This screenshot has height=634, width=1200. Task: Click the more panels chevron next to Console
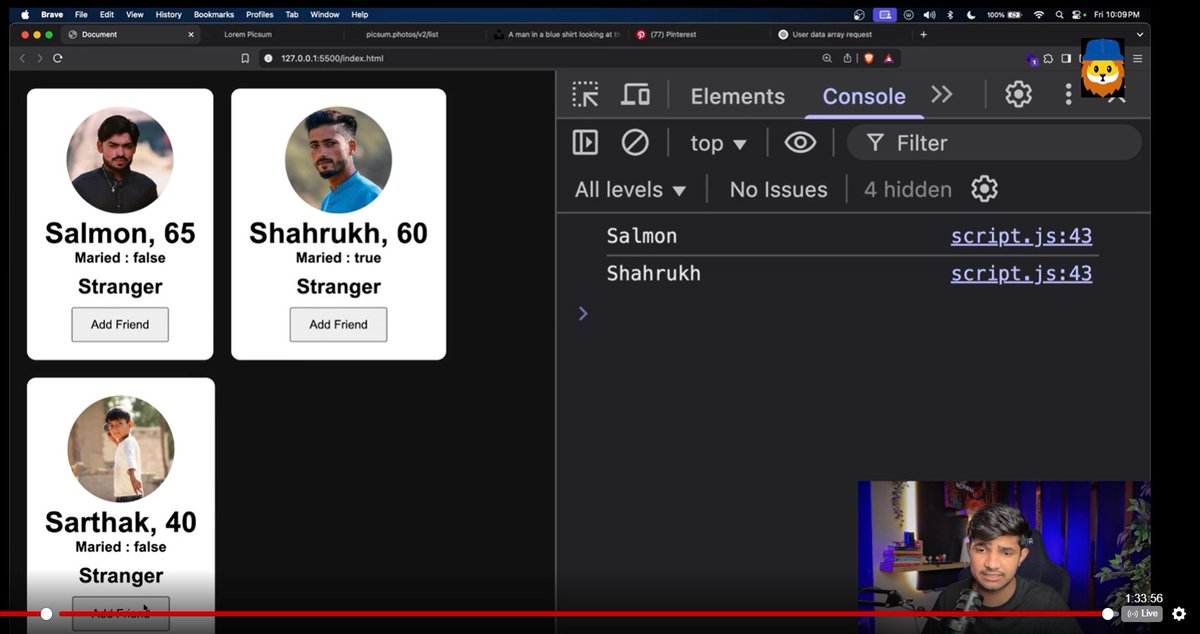pyautogui.click(x=941, y=95)
